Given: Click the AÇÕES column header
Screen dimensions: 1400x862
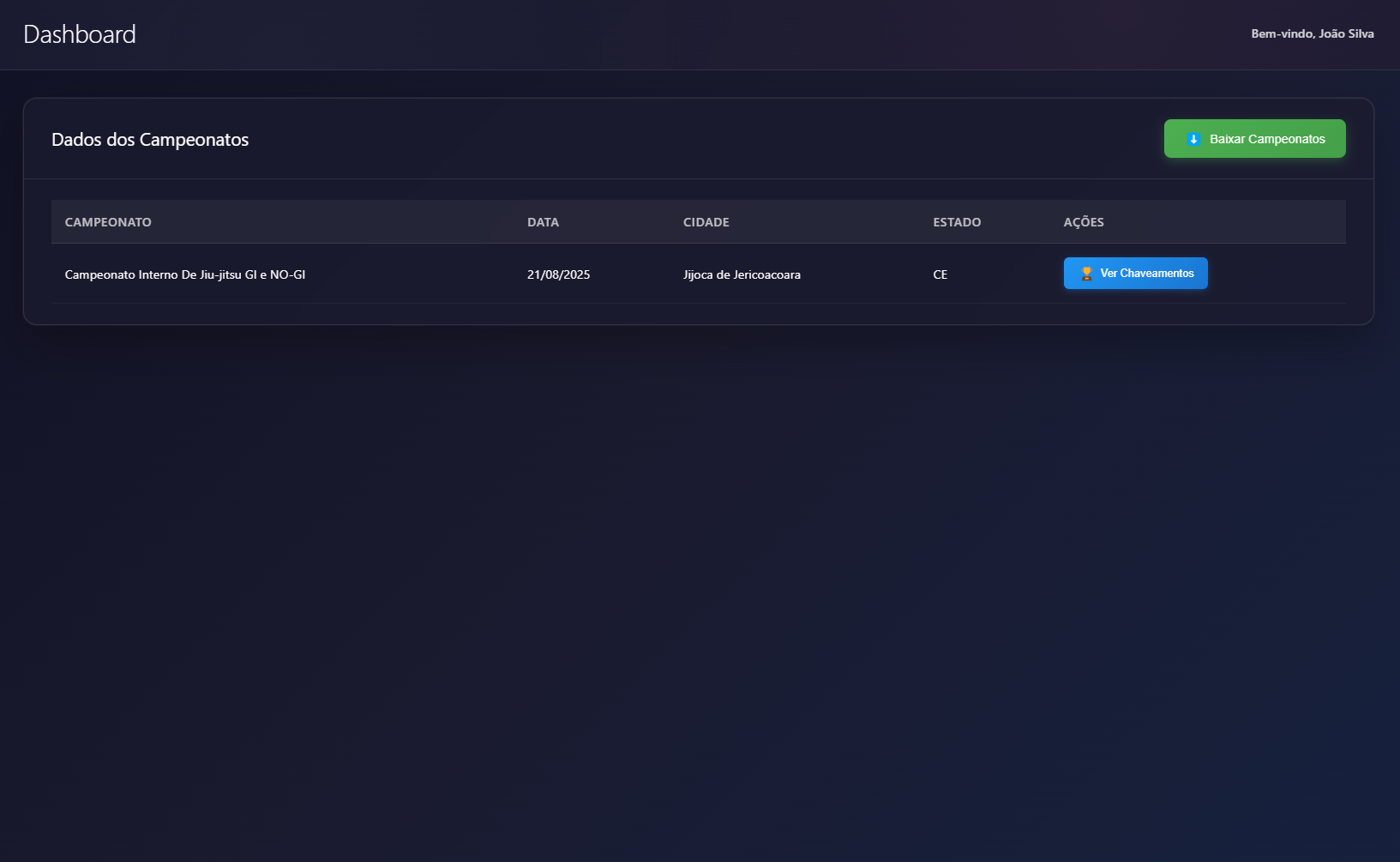Looking at the screenshot, I should tap(1084, 222).
